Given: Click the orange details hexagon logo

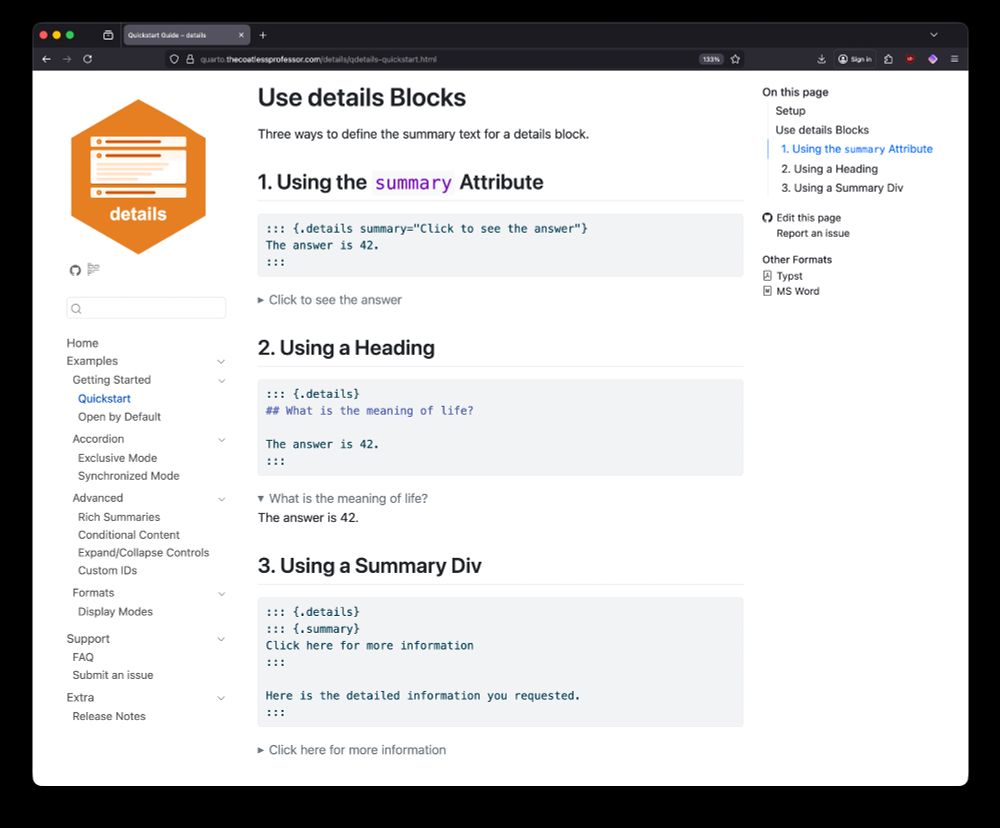Looking at the screenshot, I should click(x=139, y=174).
